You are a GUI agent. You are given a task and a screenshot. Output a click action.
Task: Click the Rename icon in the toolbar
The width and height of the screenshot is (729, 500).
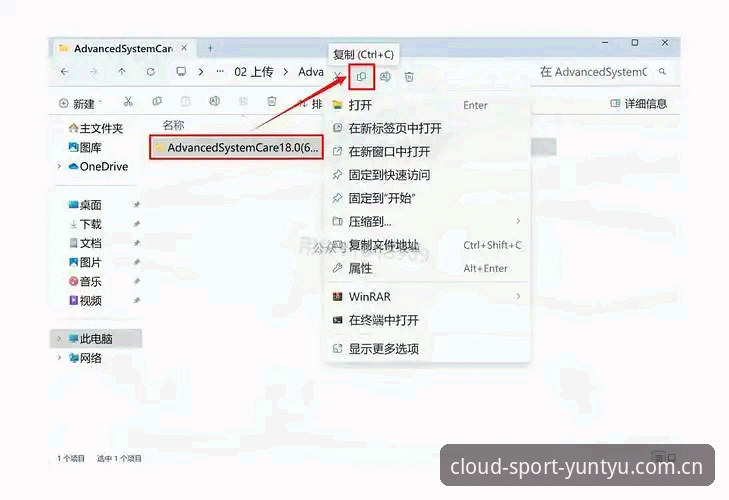pyautogui.click(x=214, y=101)
